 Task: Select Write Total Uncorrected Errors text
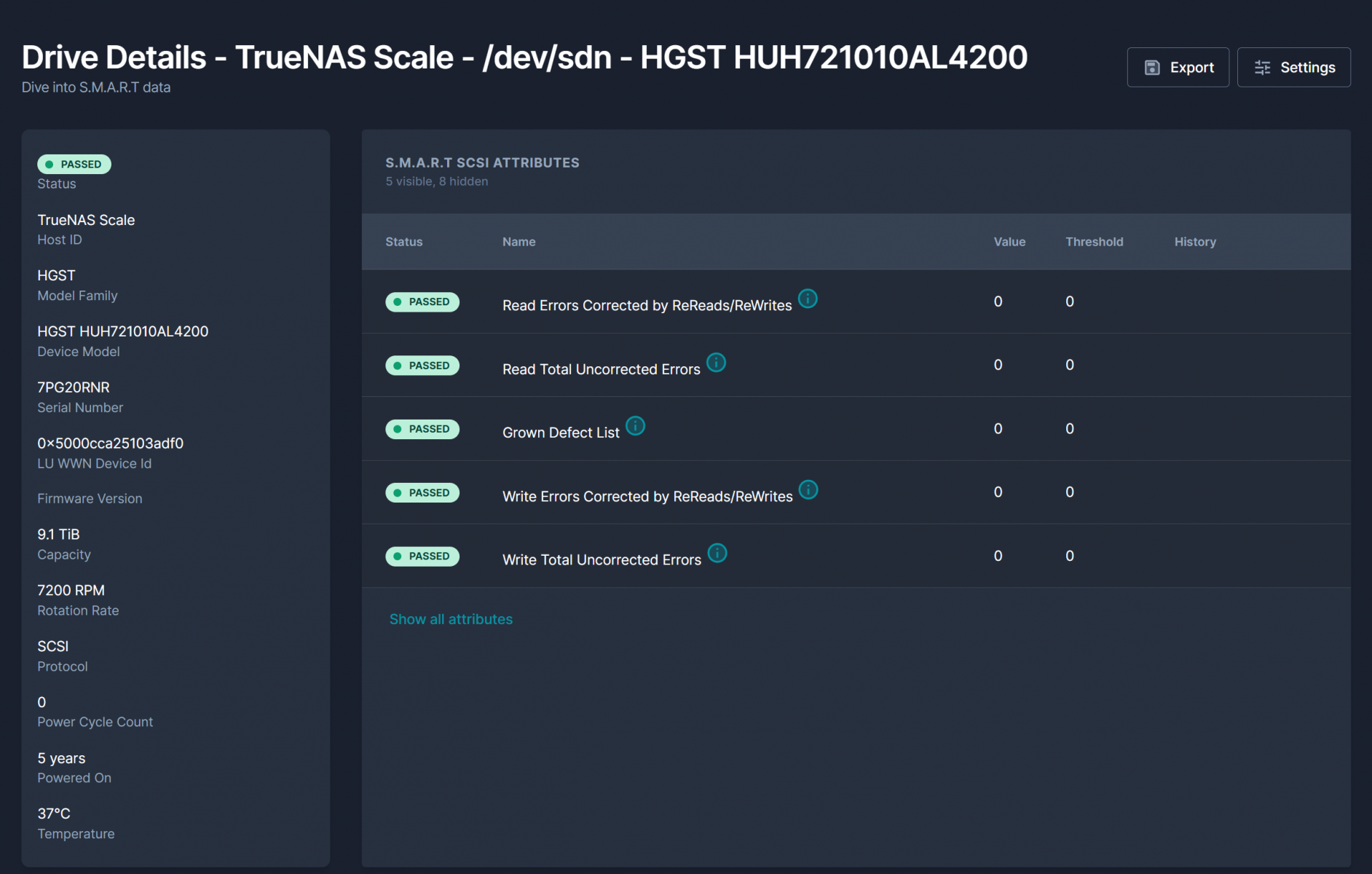602,560
